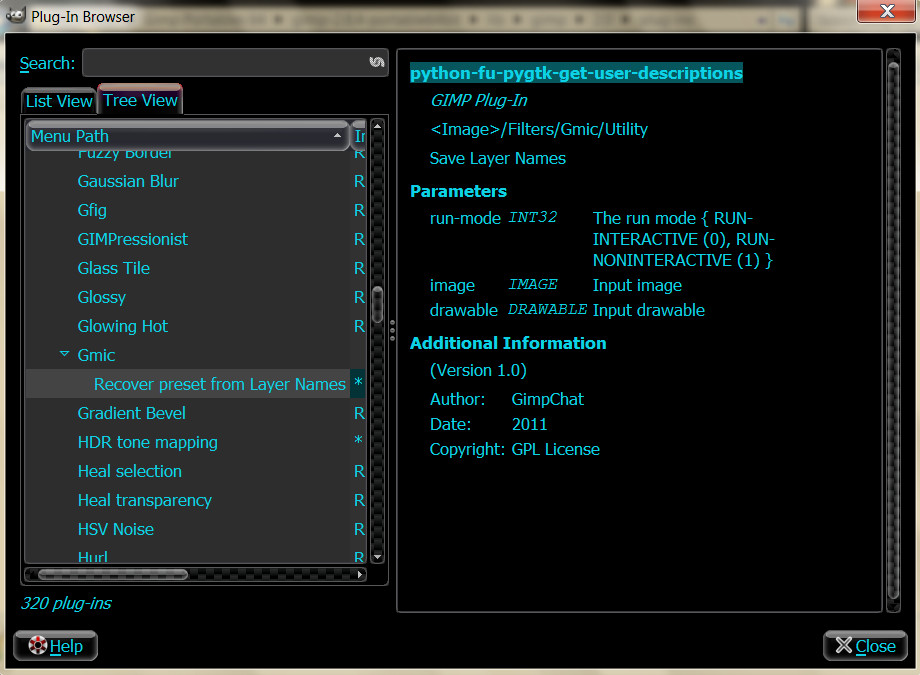Click the search field clear icon
920x675 pixels.
click(377, 62)
